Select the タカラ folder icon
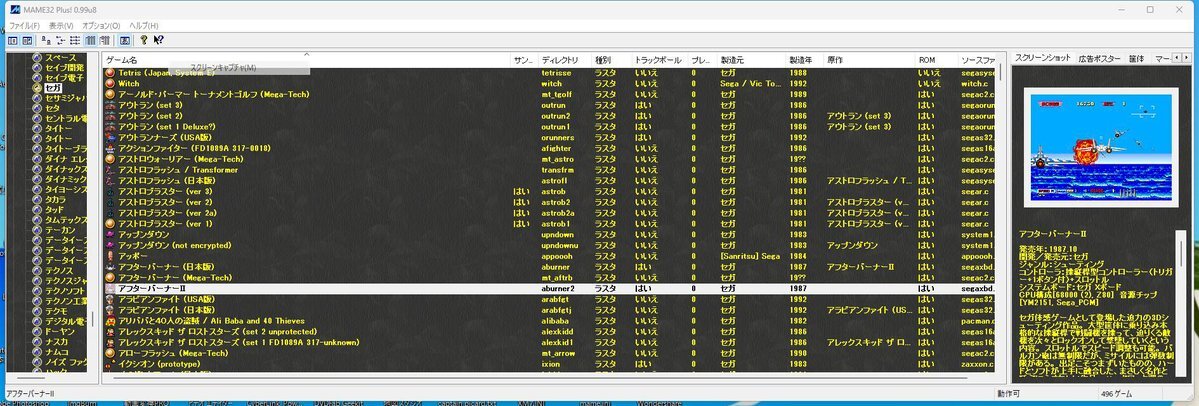 tap(37, 199)
